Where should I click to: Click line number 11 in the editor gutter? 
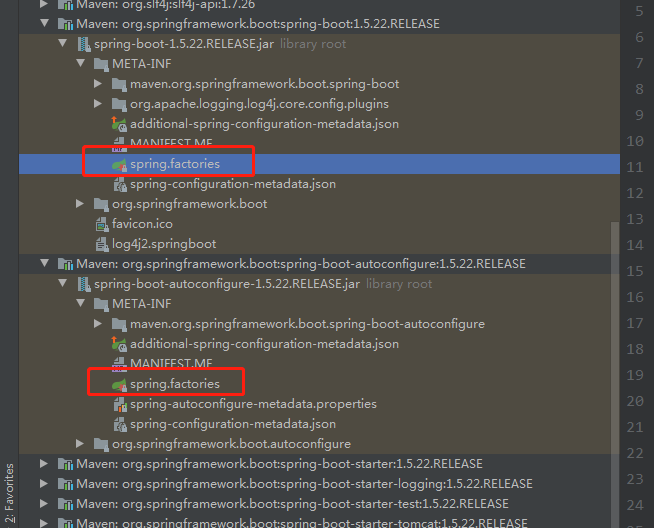[x=635, y=167]
